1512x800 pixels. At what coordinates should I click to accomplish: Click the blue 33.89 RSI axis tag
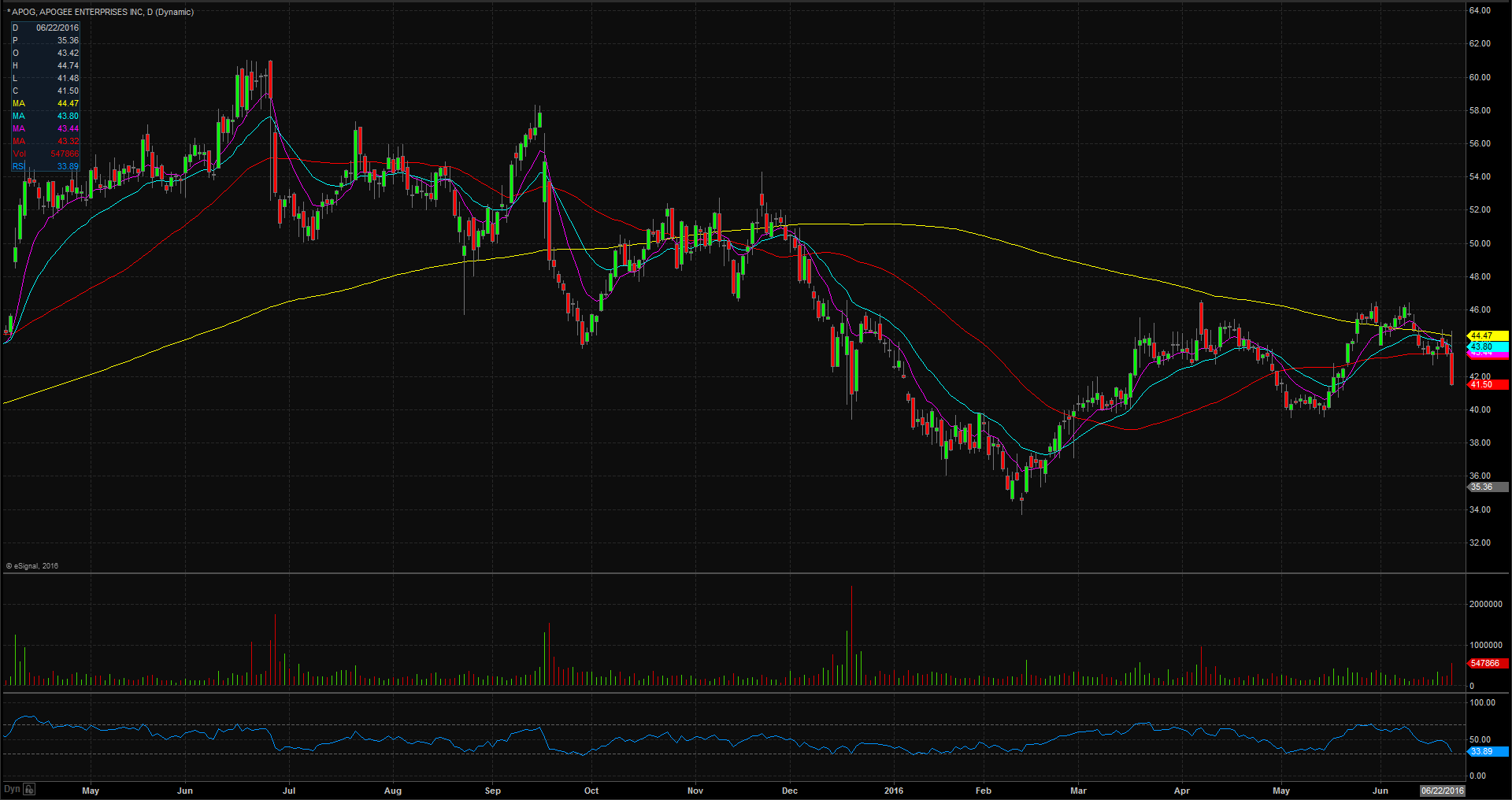1488,751
